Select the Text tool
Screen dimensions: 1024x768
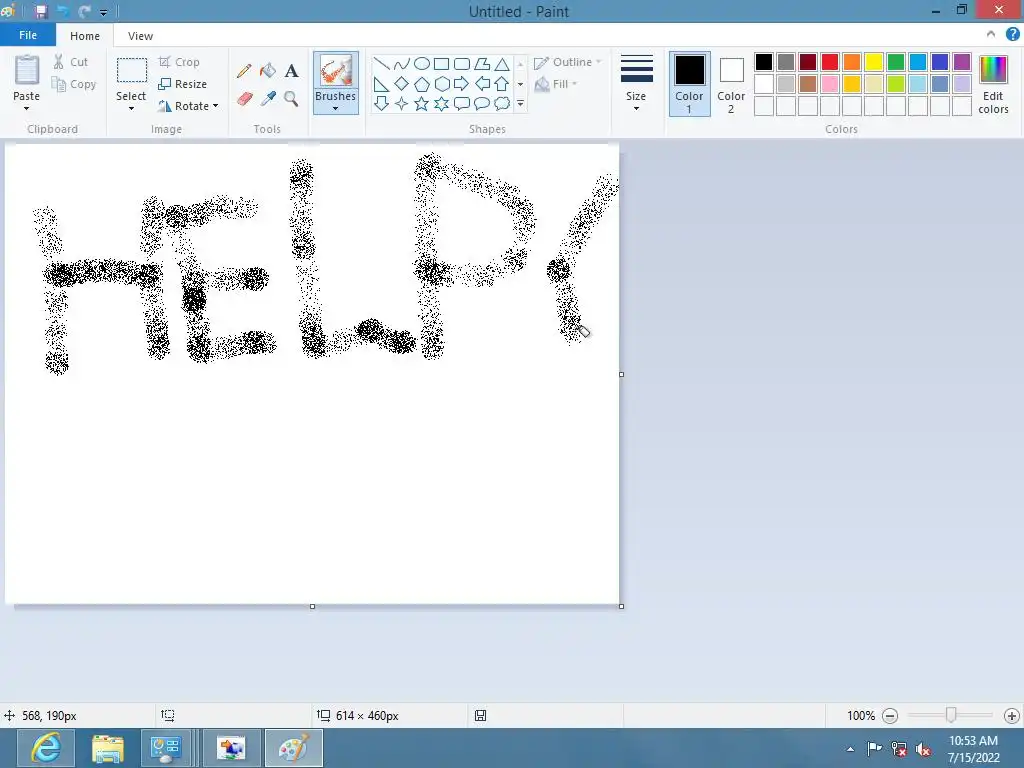(x=291, y=71)
